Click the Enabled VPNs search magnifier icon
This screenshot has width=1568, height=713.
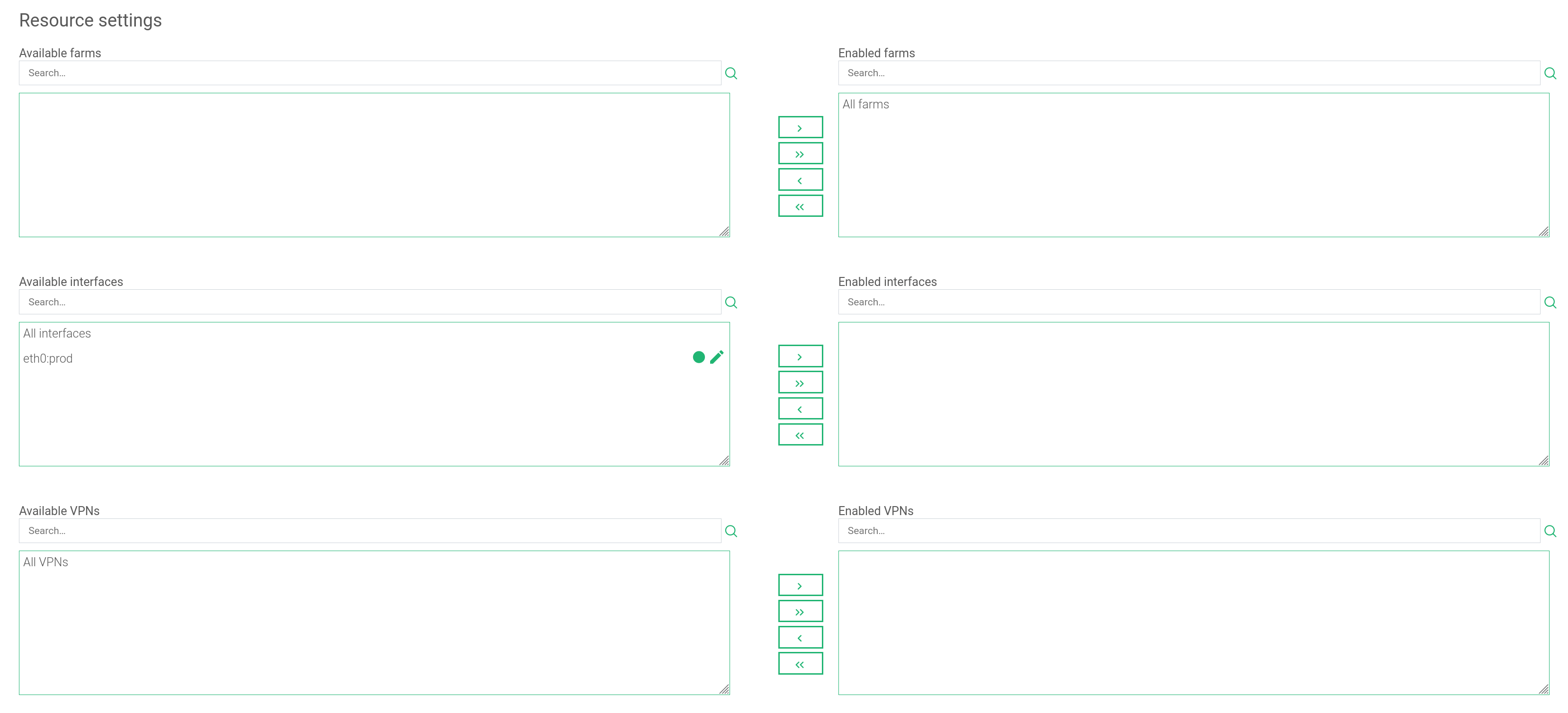coord(1550,532)
